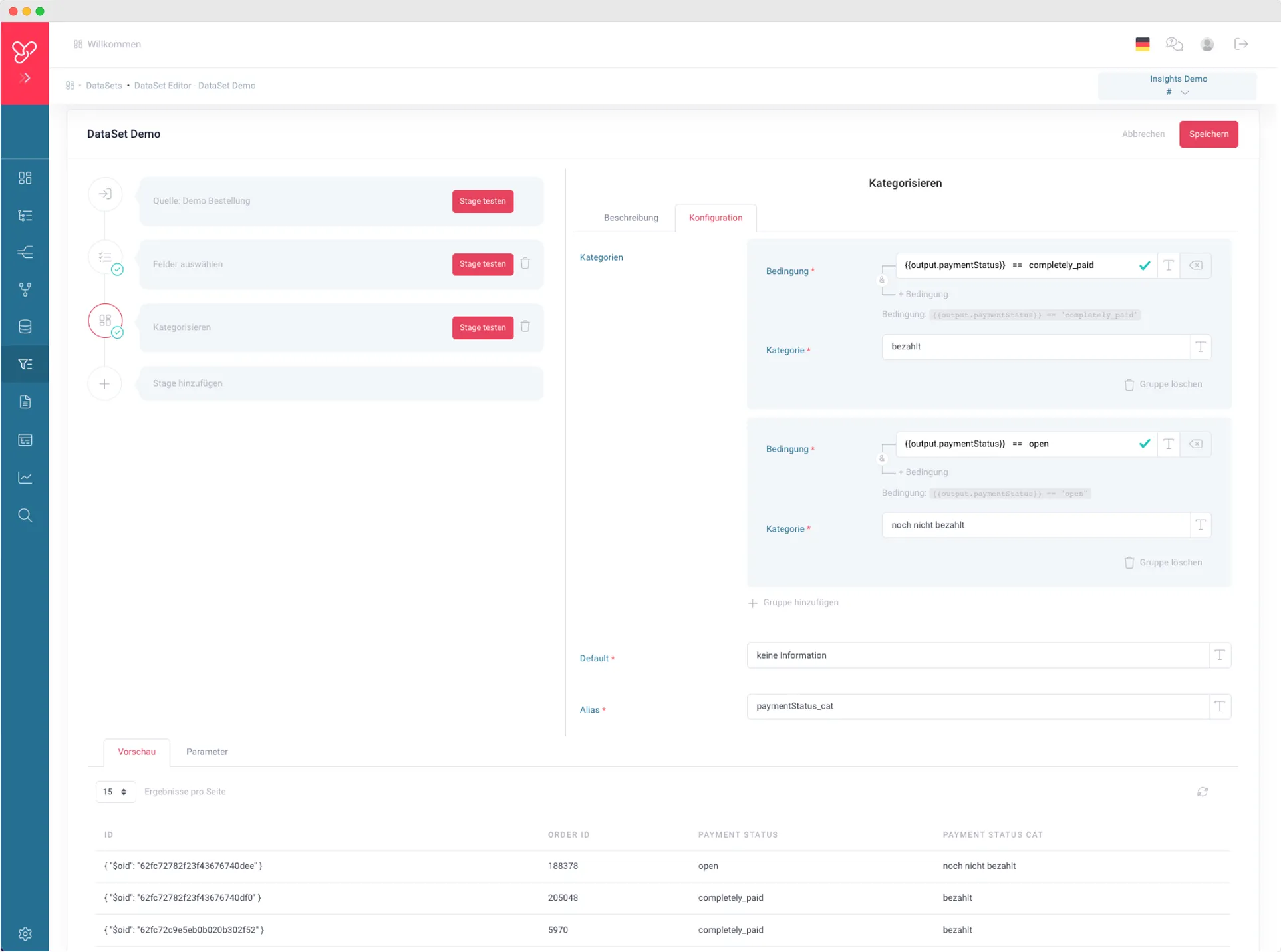Click Abbrechen to cancel editing
This screenshot has height=952, width=1281.
point(1143,134)
